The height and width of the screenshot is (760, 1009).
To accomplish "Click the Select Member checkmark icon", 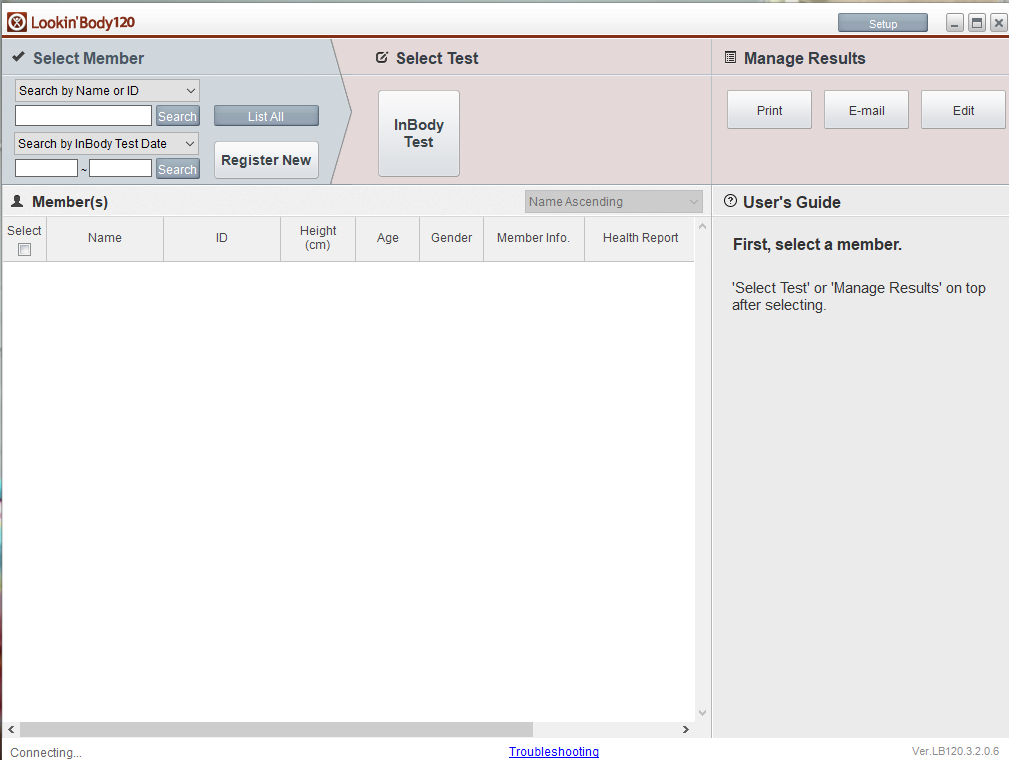I will click(x=19, y=57).
